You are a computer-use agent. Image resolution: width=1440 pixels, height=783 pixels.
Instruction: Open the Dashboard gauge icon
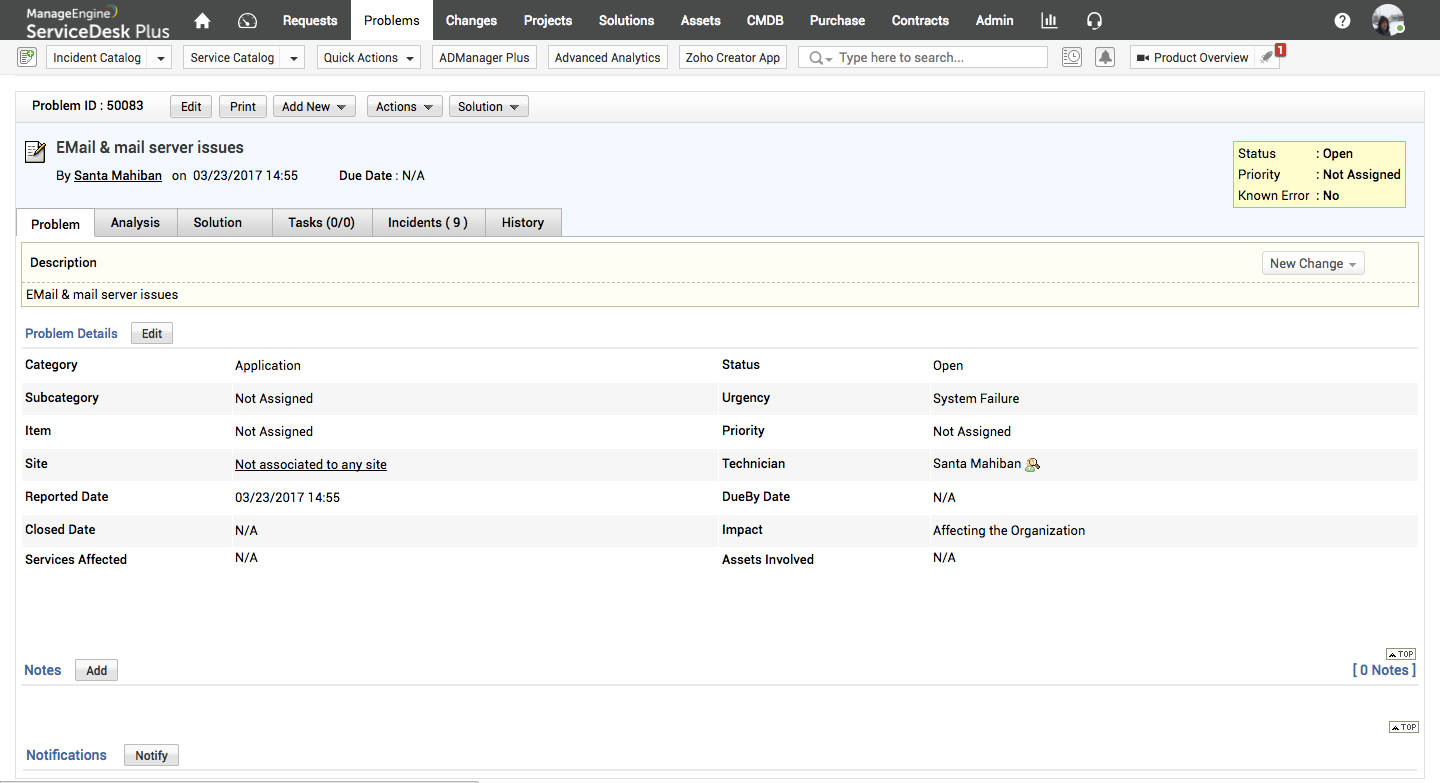(x=248, y=20)
